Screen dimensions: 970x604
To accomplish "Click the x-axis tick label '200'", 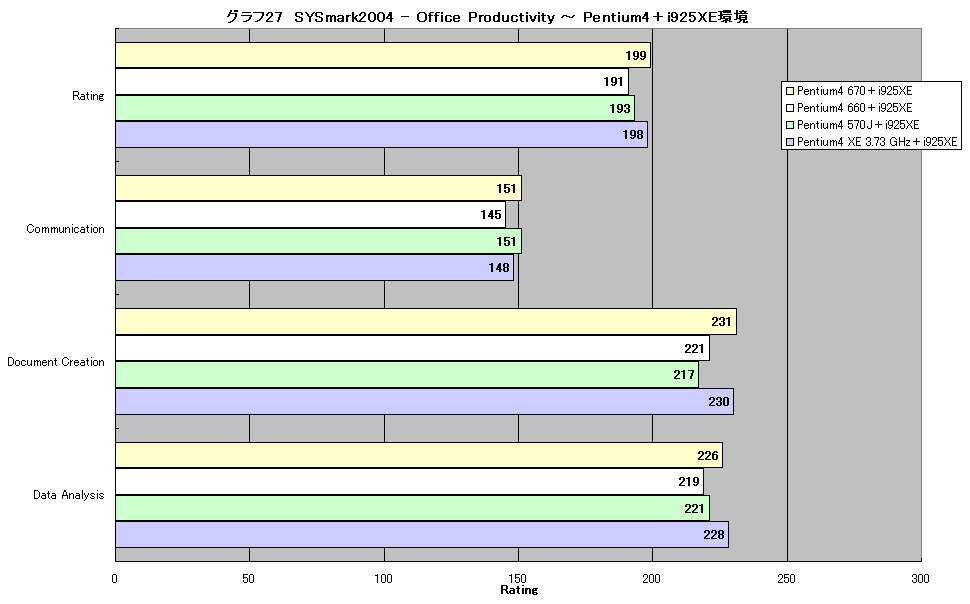I will 651,579.
